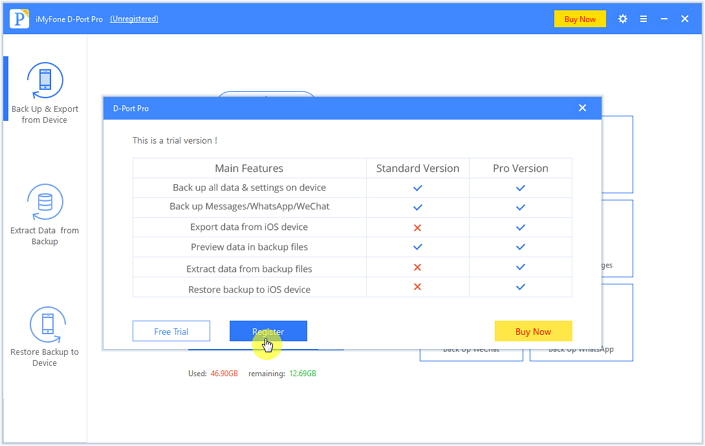Minimize the iMyFone D-Port Pro window

(x=664, y=19)
